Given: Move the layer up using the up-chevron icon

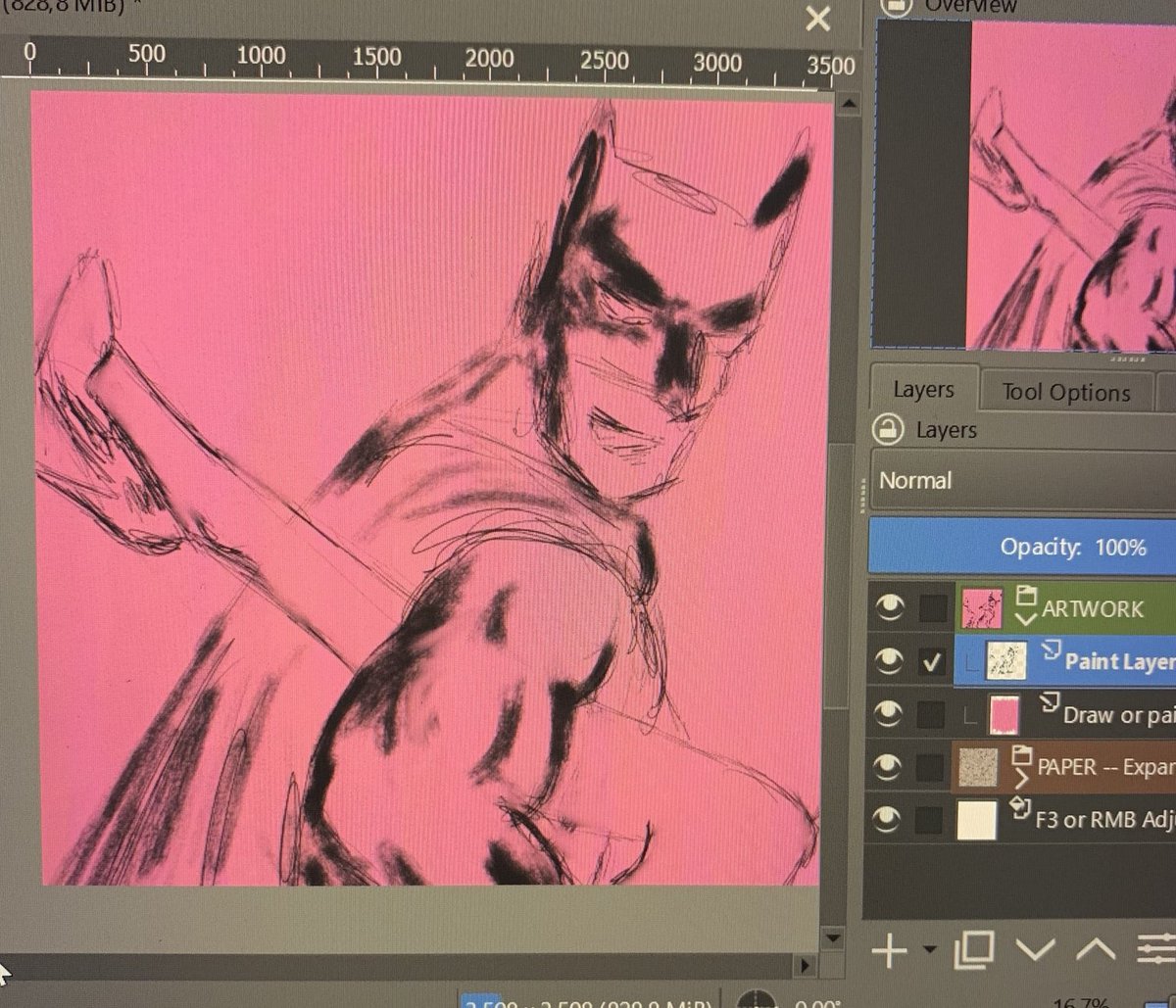Looking at the screenshot, I should (x=1096, y=949).
